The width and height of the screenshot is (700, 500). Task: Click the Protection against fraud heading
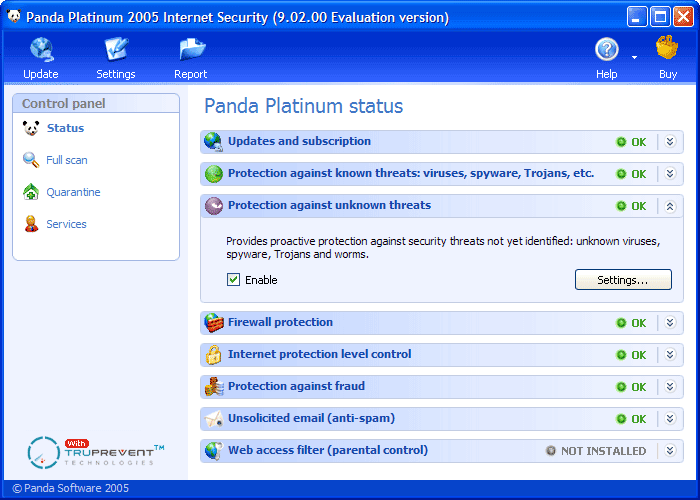[296, 386]
